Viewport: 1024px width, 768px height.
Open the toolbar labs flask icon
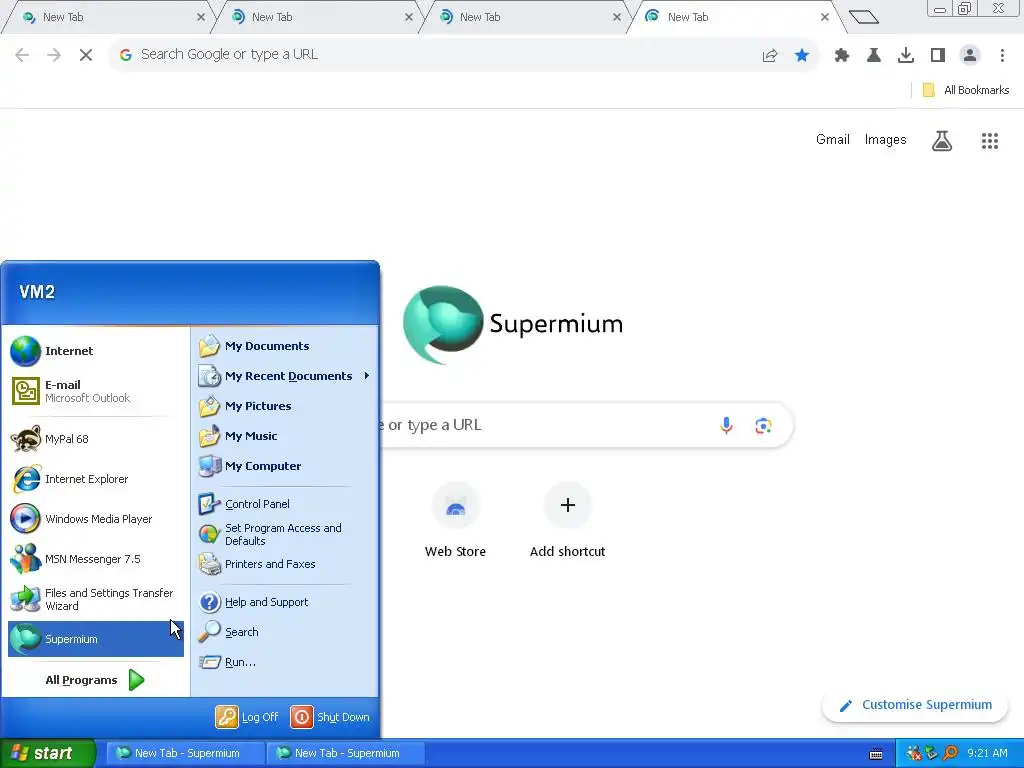[874, 56]
